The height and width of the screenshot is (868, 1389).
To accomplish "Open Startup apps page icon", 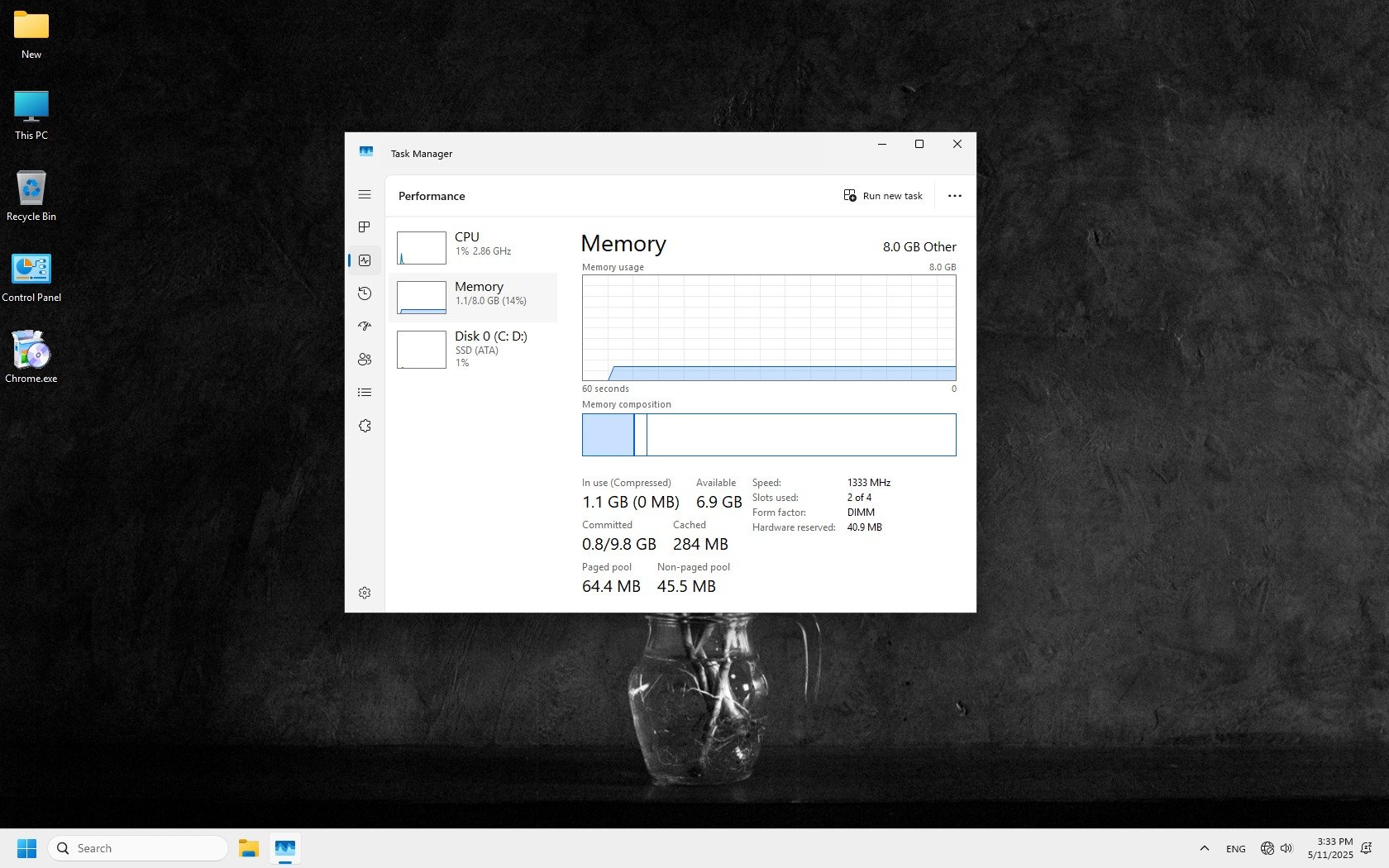I will (x=365, y=327).
